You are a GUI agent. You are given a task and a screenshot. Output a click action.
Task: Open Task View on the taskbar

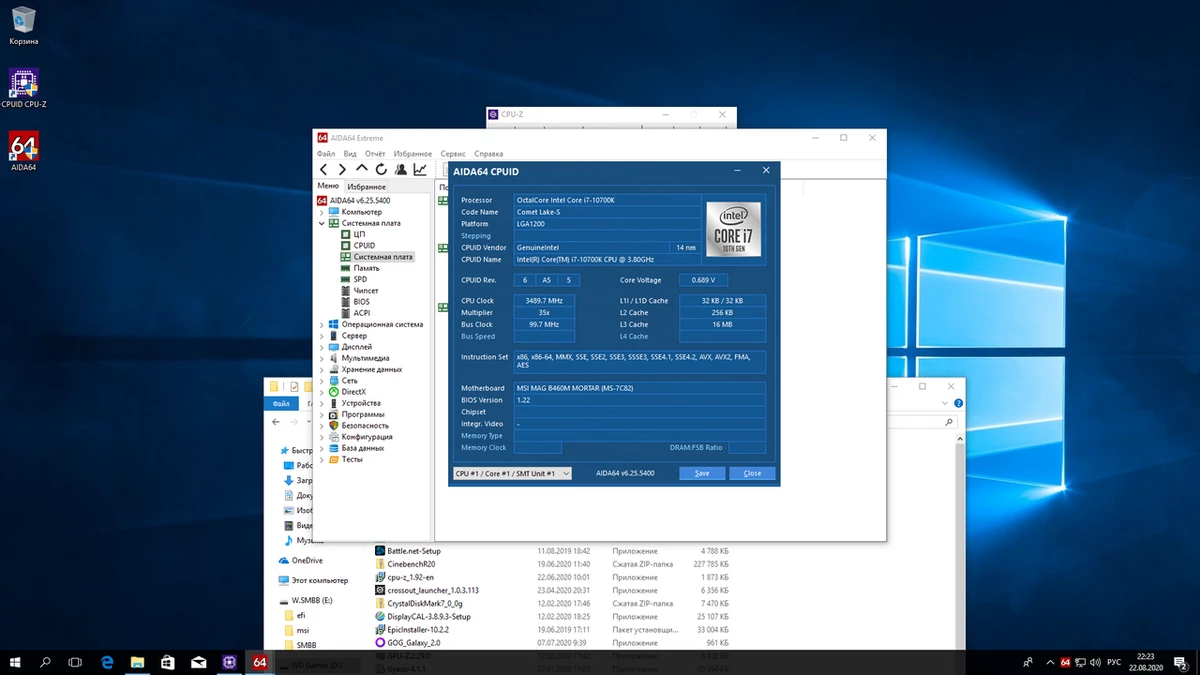[x=76, y=662]
